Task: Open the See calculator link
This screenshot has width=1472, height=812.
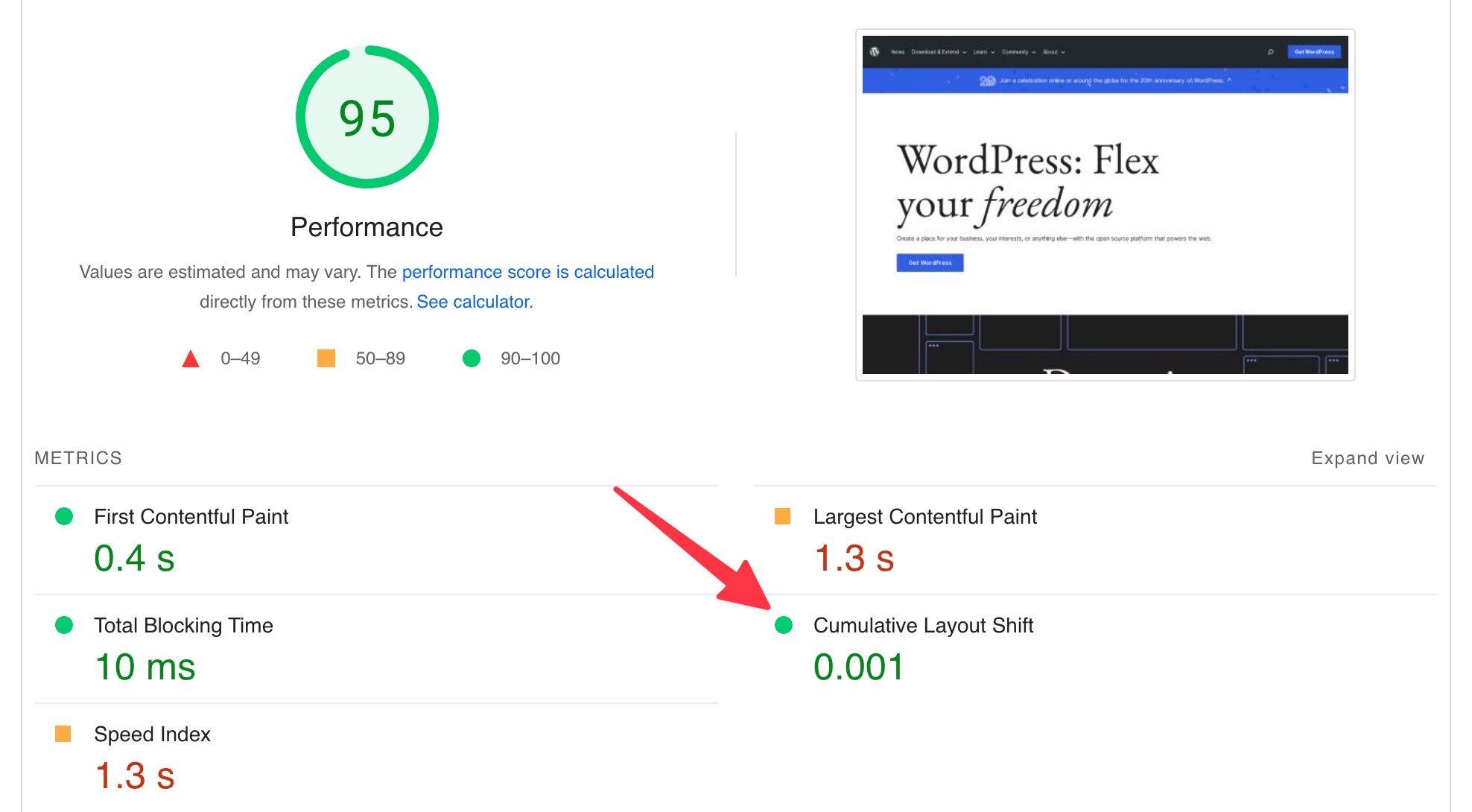Action: tap(475, 302)
